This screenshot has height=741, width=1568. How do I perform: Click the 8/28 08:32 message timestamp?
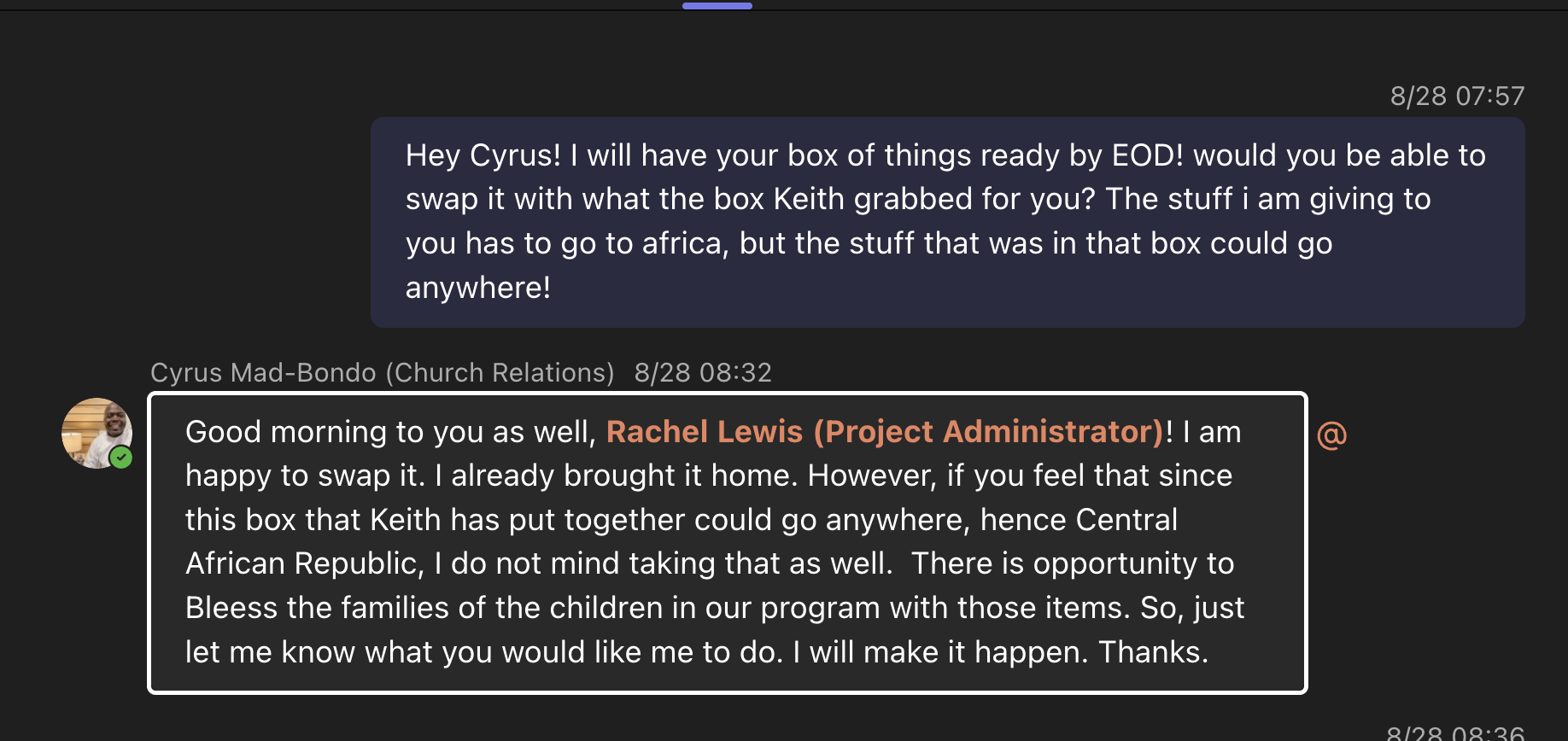pos(702,373)
